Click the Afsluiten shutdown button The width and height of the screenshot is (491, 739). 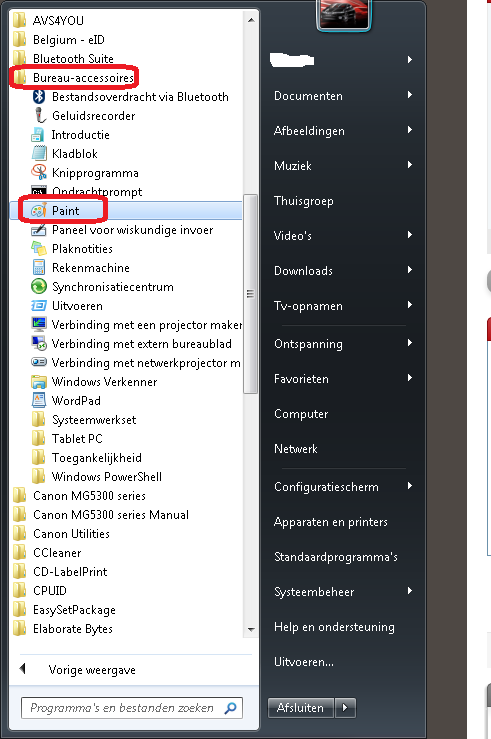click(301, 707)
